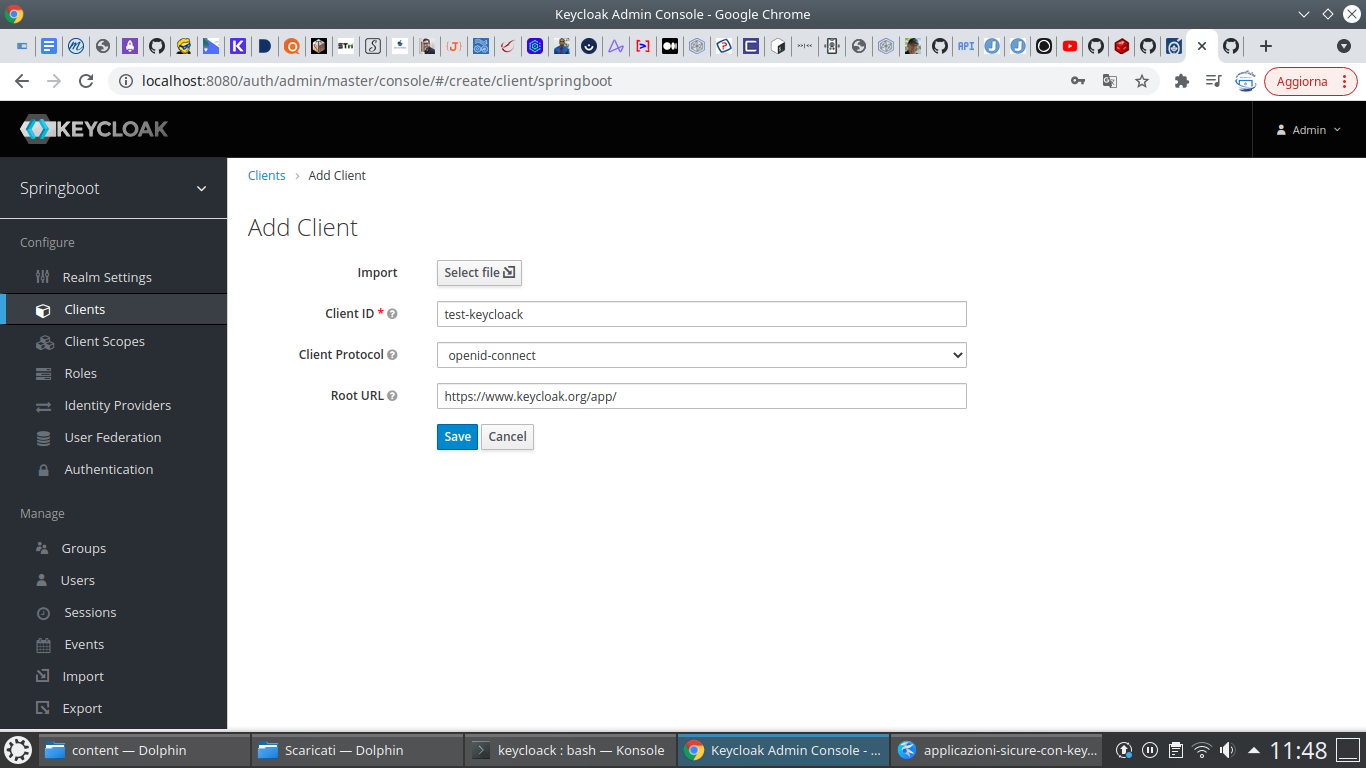1366x768 pixels.
Task: Expand hidden system tray icons arrow
Action: click(1252, 750)
